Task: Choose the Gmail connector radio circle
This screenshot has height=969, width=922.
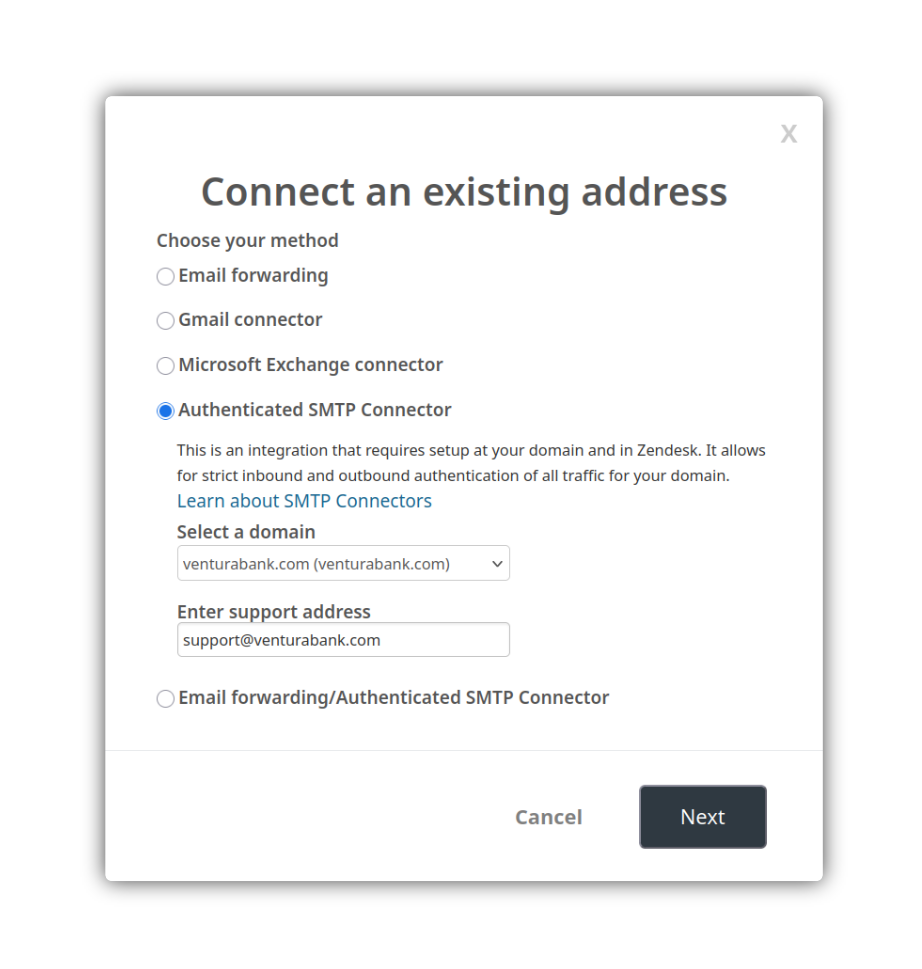Action: click(166, 321)
